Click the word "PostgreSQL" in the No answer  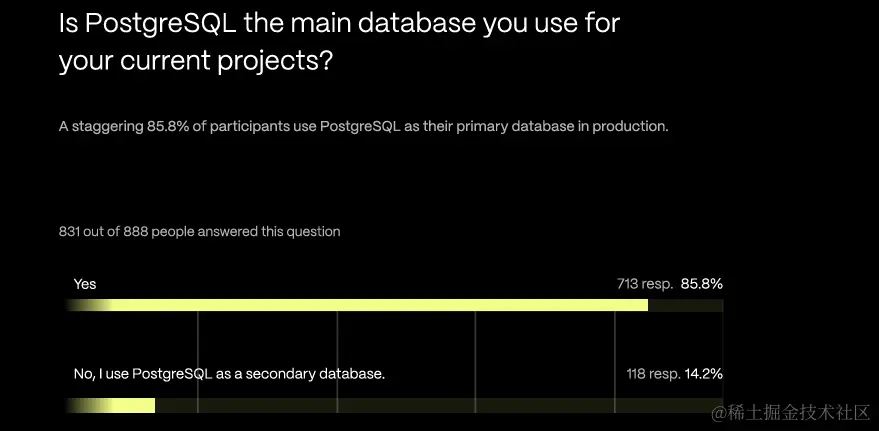pyautogui.click(x=172, y=374)
